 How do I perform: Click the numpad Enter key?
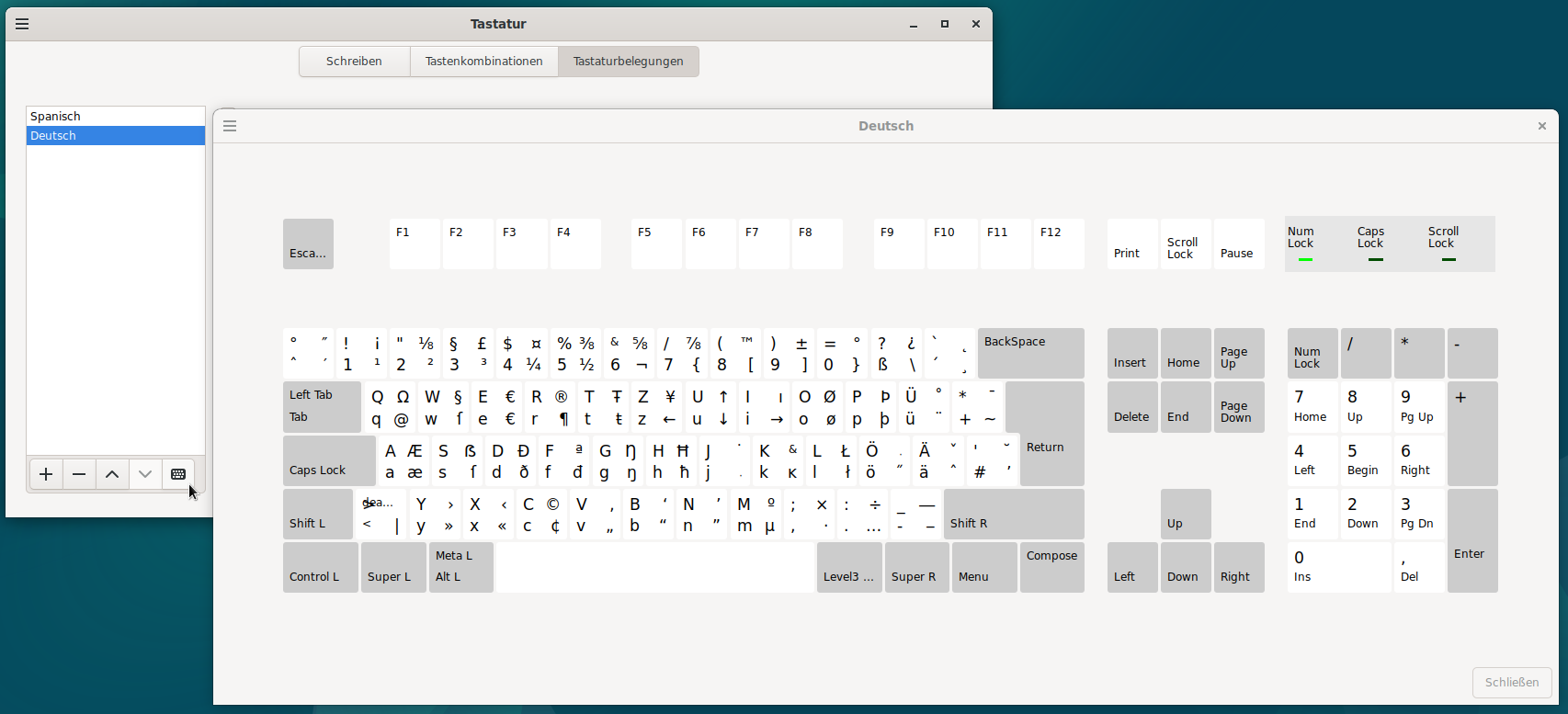pos(1472,540)
